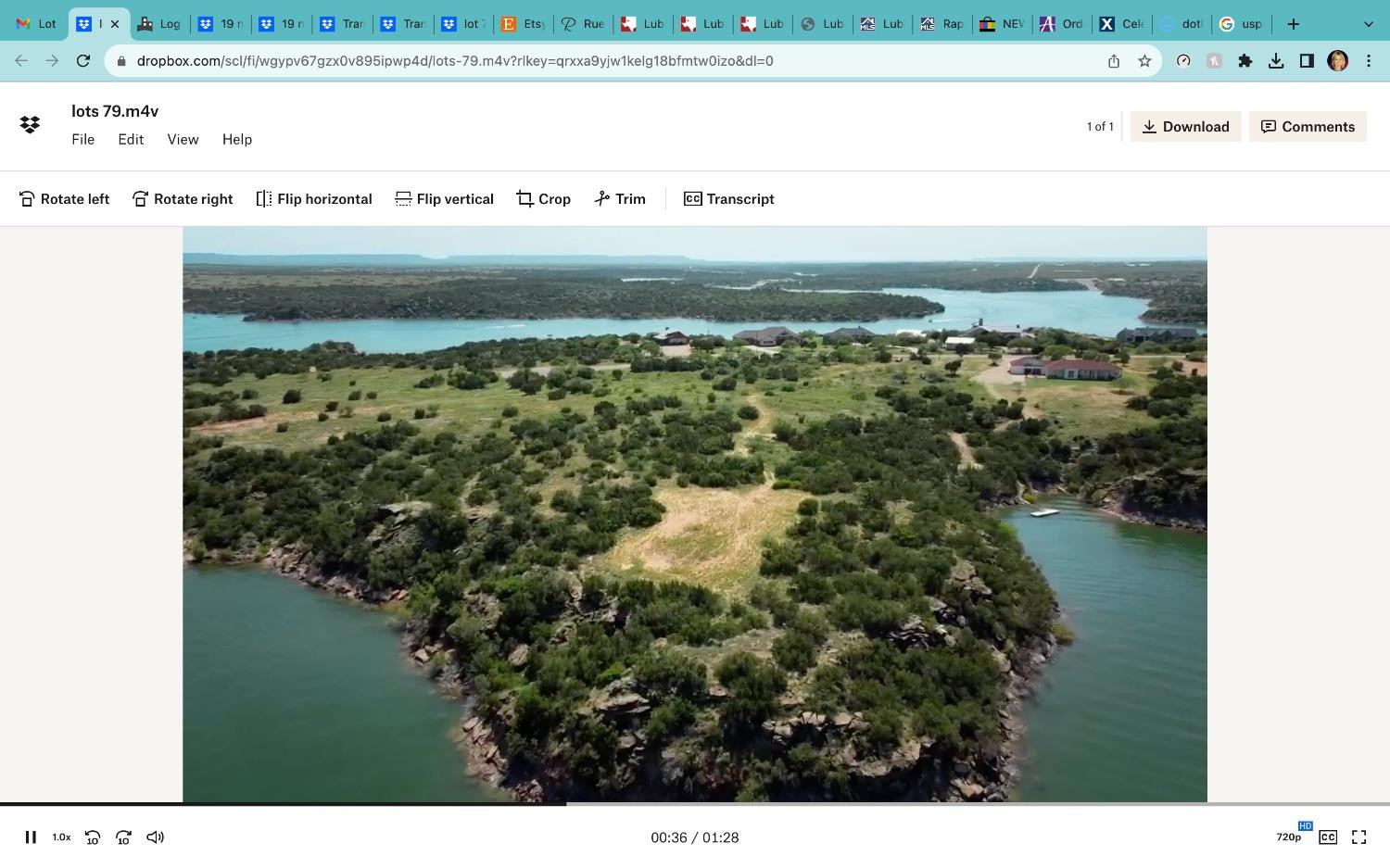Rewind video 10 seconds
Viewport: 1390px width, 868px height.
pyautogui.click(x=93, y=837)
